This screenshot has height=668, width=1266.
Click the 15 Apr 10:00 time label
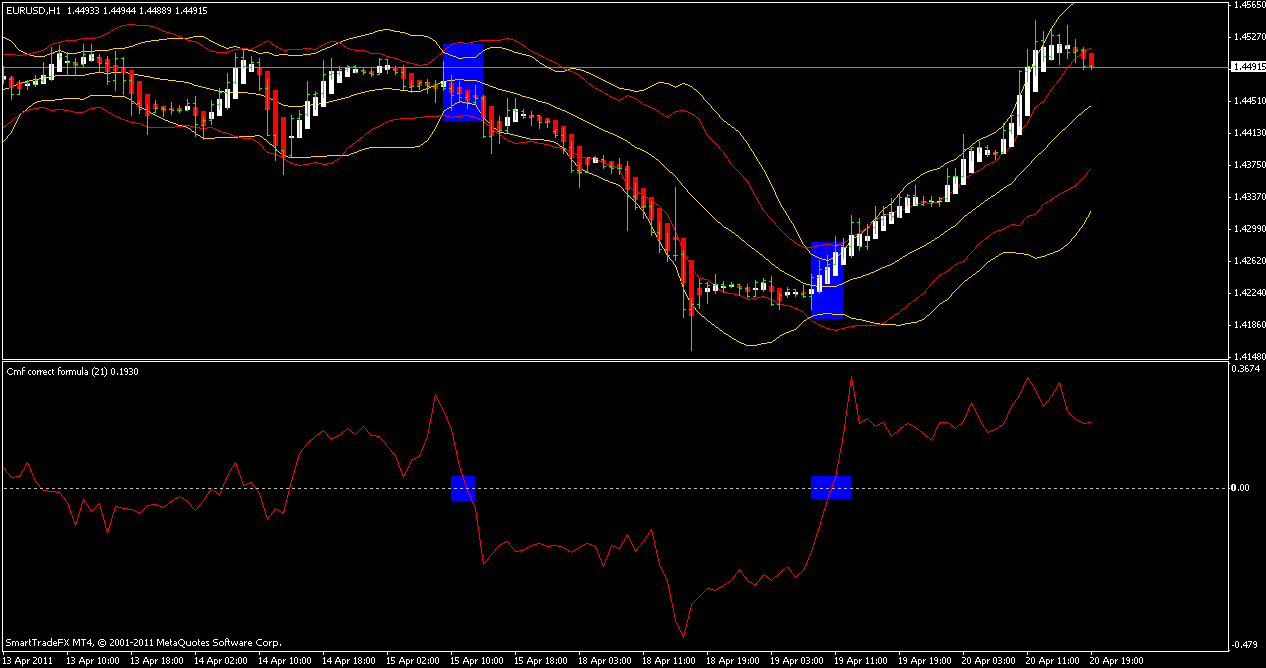tap(477, 661)
